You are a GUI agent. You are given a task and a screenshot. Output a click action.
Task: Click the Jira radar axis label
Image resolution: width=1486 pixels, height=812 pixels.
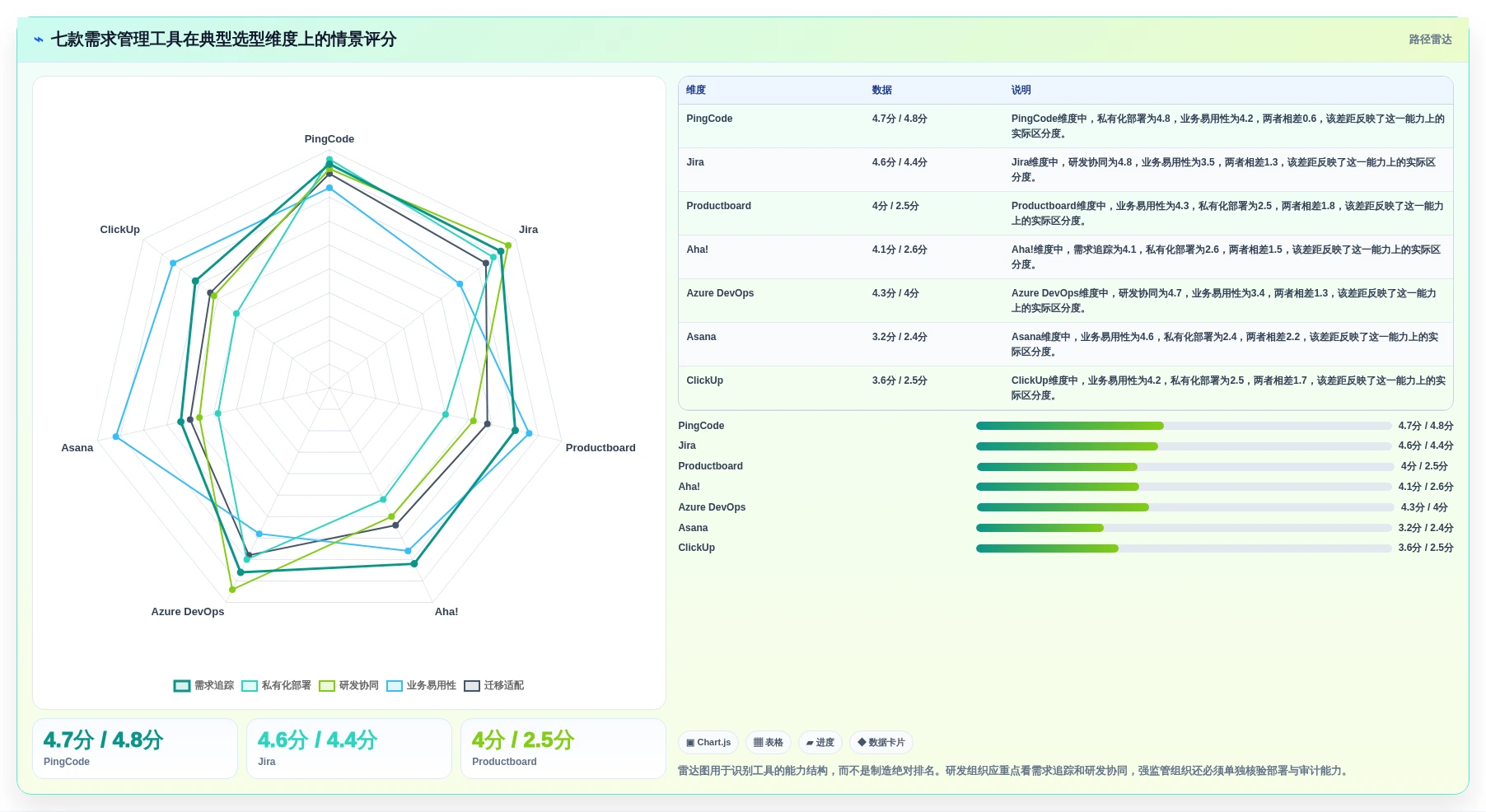click(528, 230)
